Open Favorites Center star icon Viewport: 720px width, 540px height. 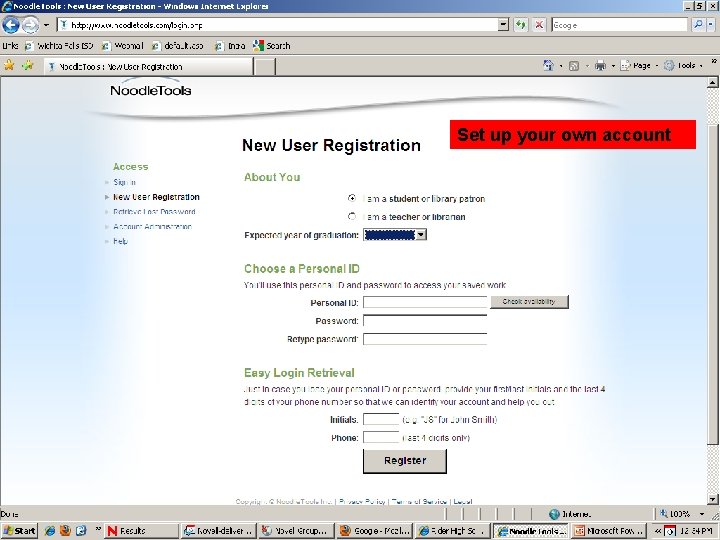pyautogui.click(x=9, y=66)
